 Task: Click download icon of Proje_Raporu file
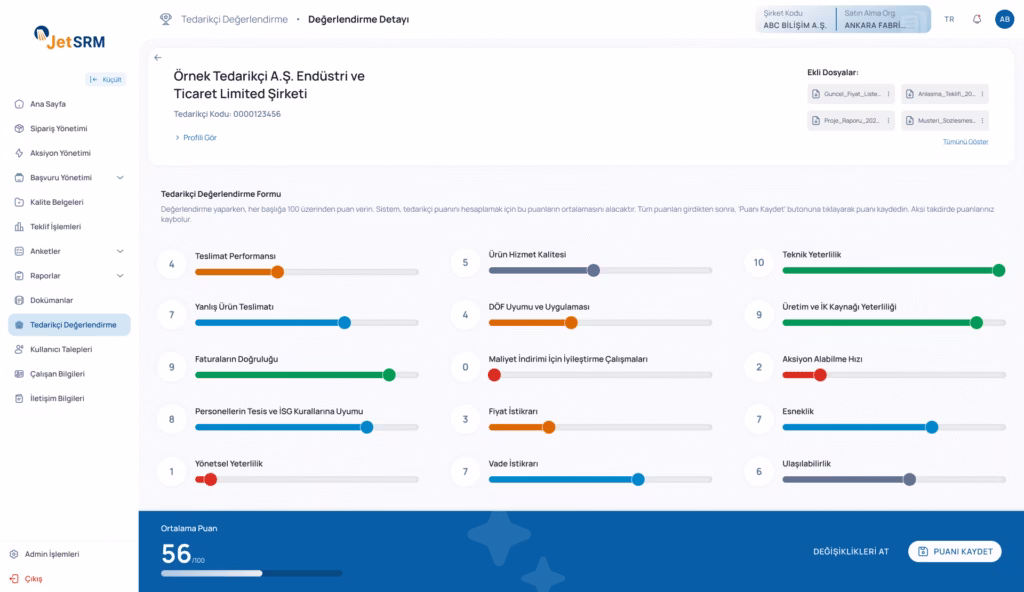(816, 120)
